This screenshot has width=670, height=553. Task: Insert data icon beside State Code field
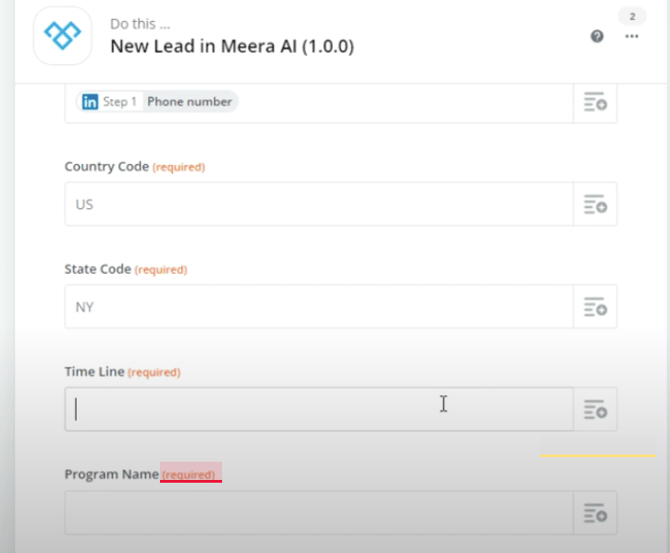pyautogui.click(x=595, y=307)
